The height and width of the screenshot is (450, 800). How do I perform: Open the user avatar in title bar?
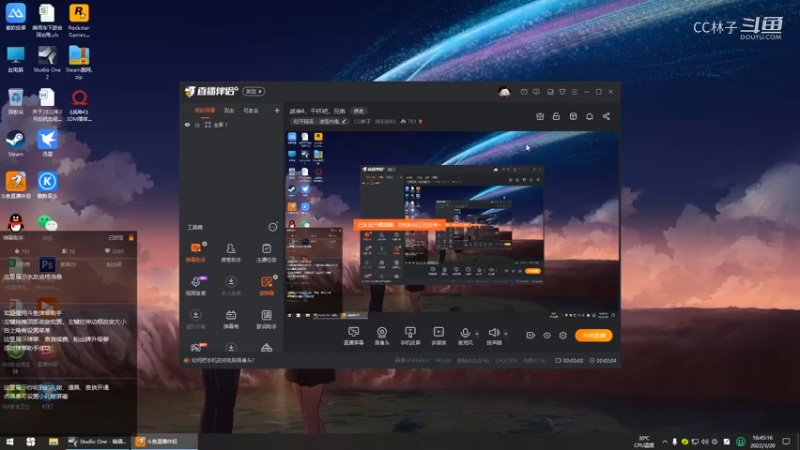504,92
